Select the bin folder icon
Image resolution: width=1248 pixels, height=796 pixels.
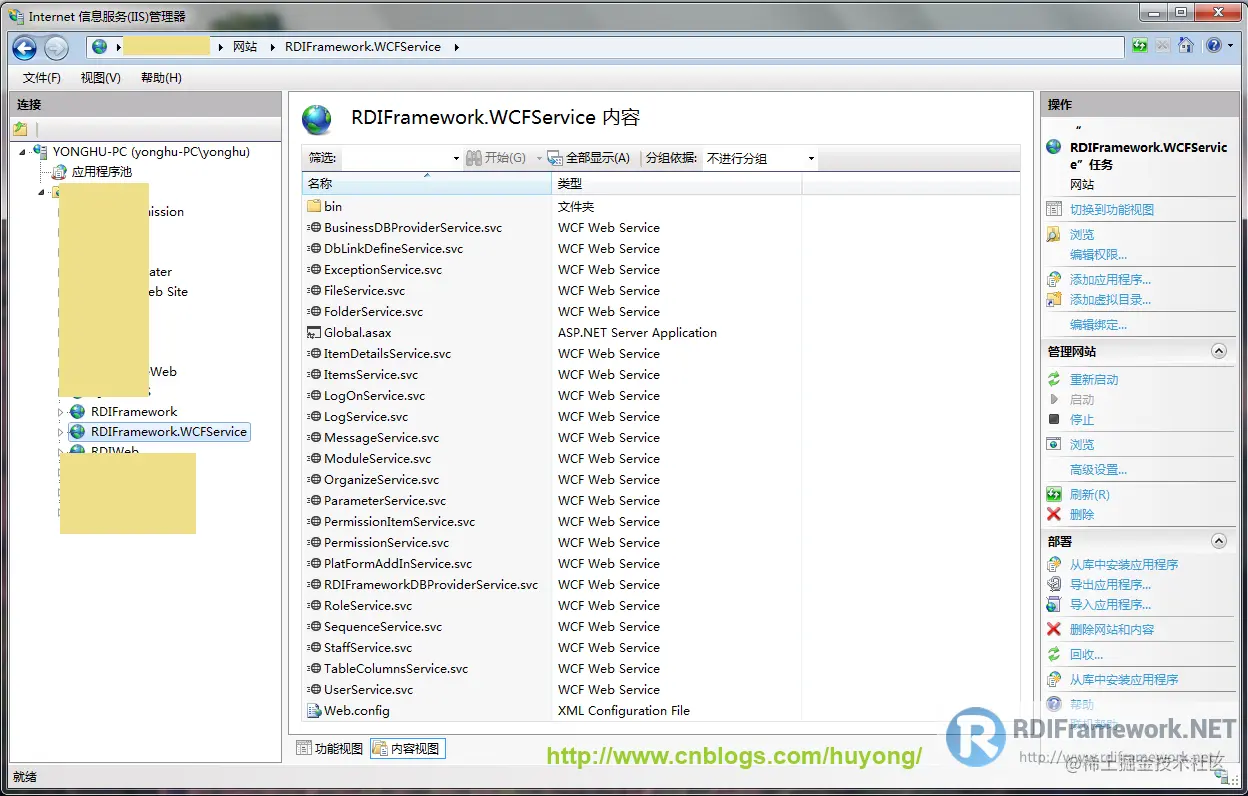[314, 206]
